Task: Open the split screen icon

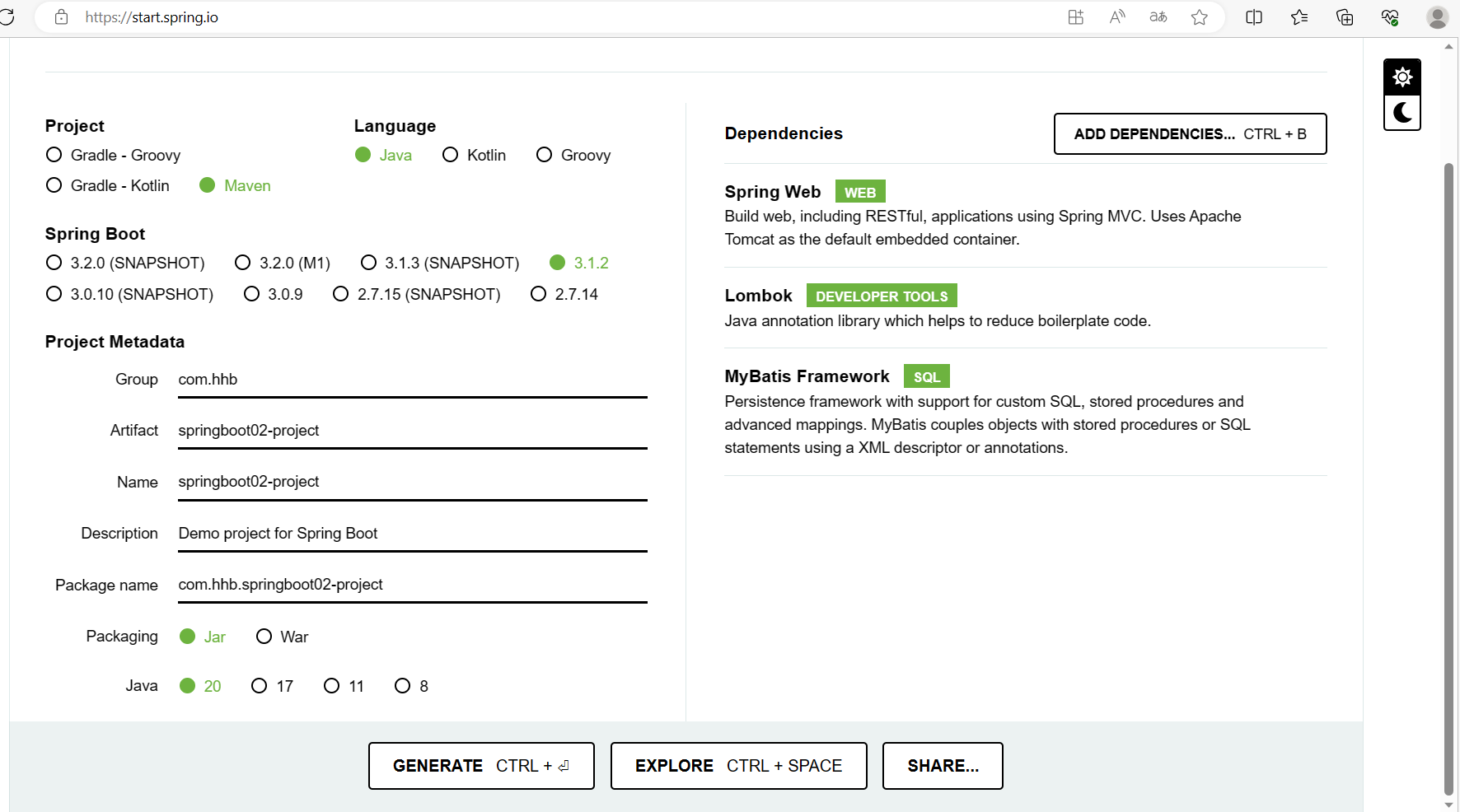Action: click(1254, 17)
